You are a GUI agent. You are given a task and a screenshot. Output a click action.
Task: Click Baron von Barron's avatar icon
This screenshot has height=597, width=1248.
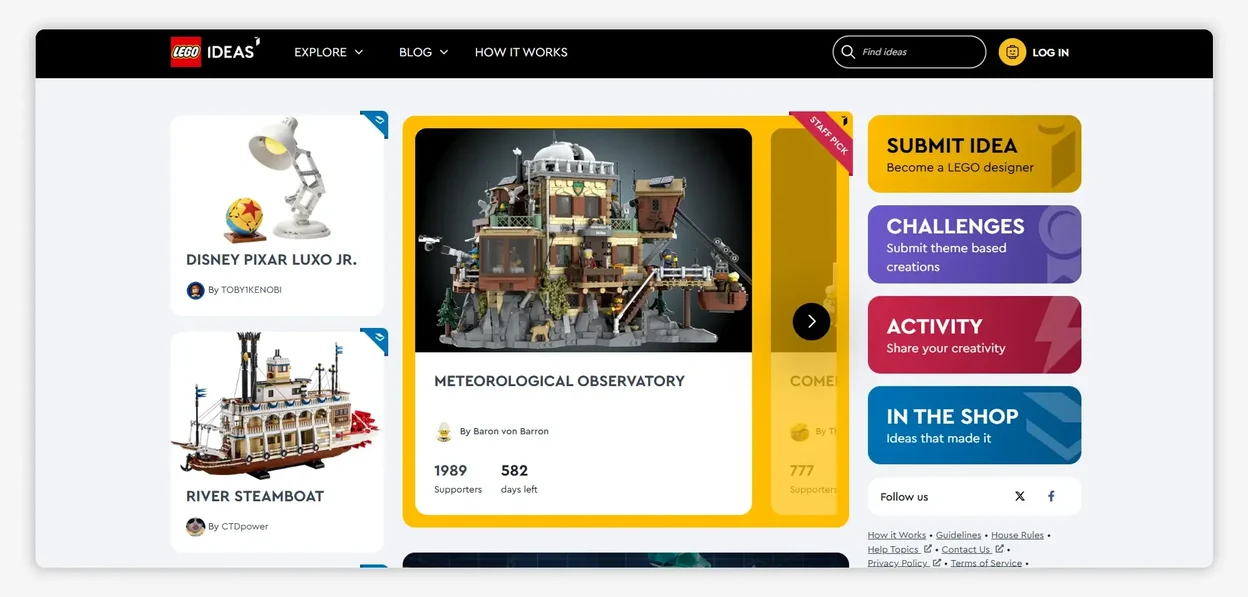[x=444, y=431]
